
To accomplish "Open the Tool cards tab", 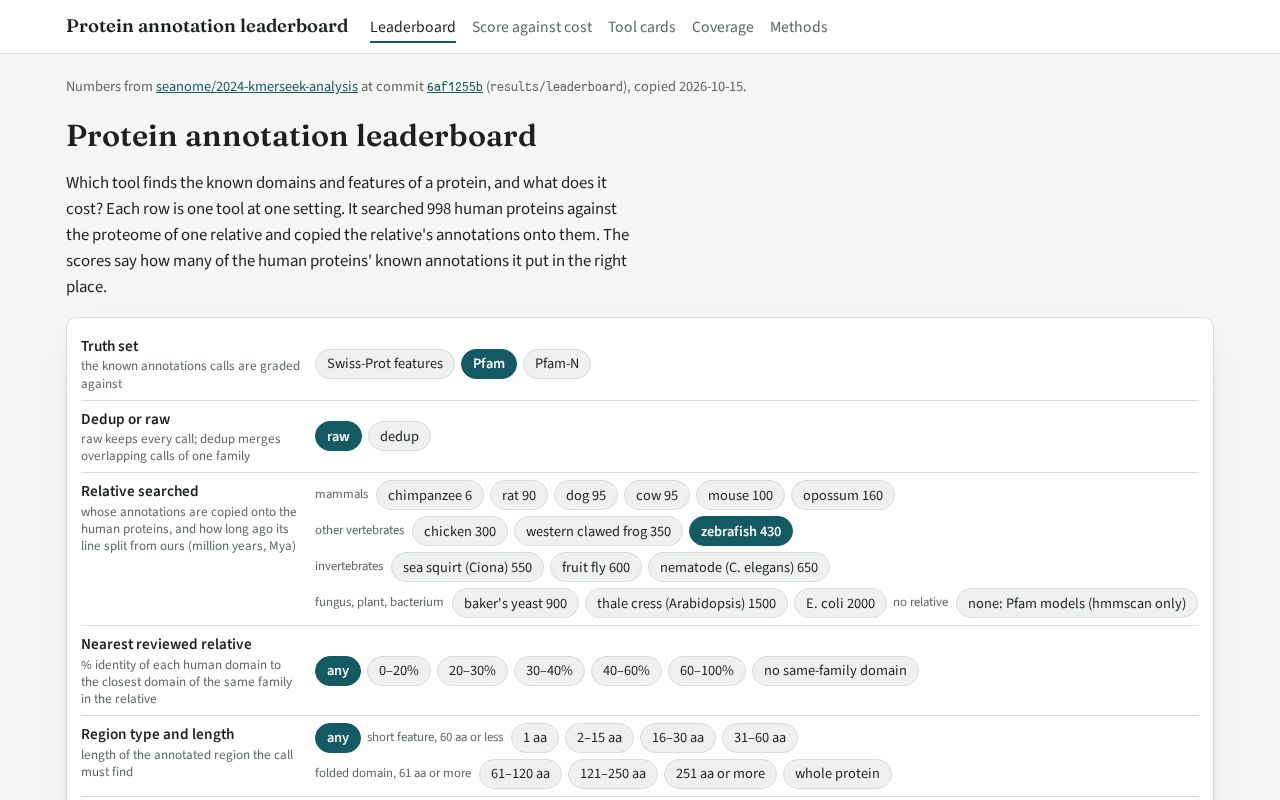I will tap(642, 27).
